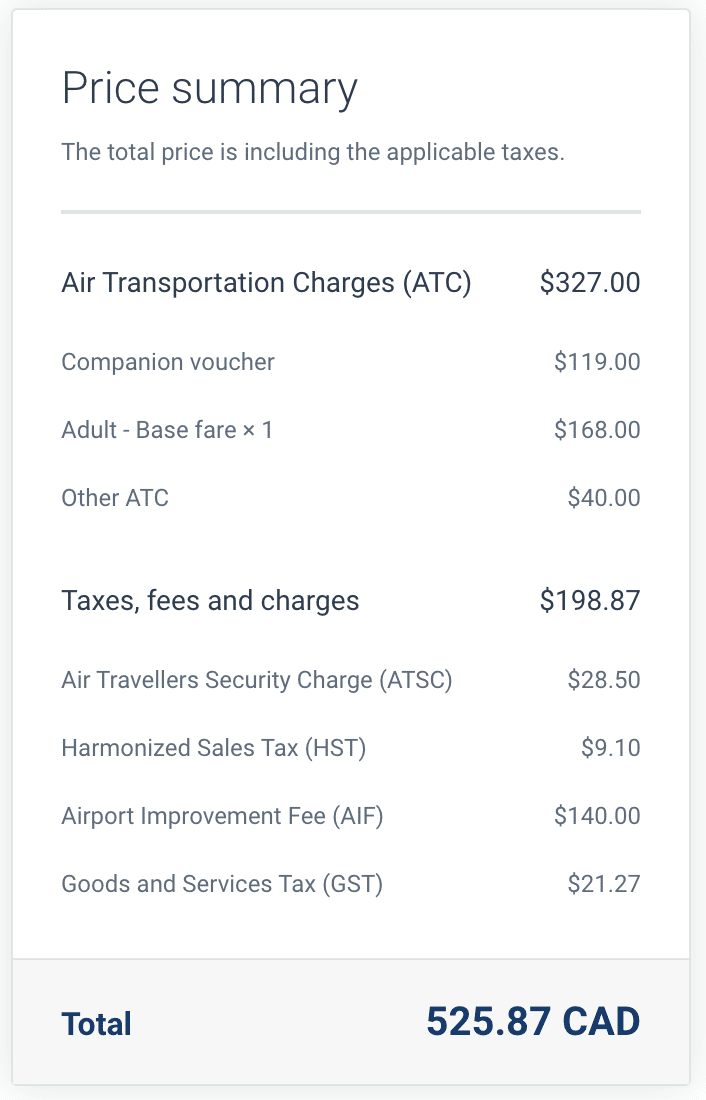Click the Adult - Base fare line
Viewport: 706px width, 1100px height.
(x=167, y=430)
